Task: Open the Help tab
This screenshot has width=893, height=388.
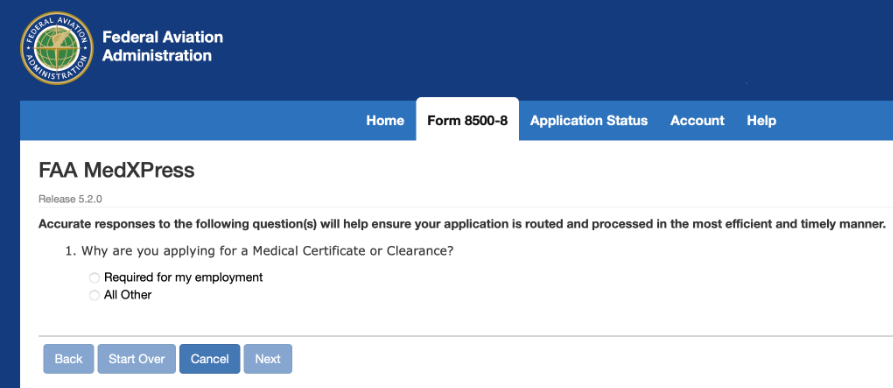Action: (x=761, y=121)
